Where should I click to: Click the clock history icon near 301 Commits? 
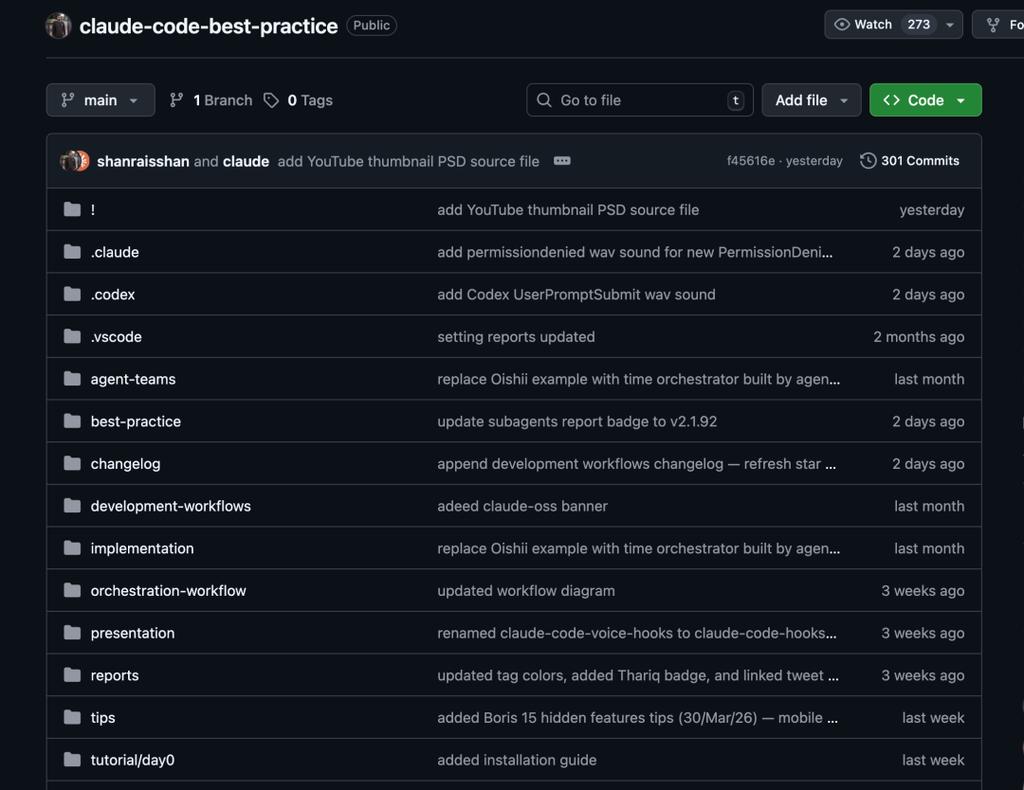867,160
